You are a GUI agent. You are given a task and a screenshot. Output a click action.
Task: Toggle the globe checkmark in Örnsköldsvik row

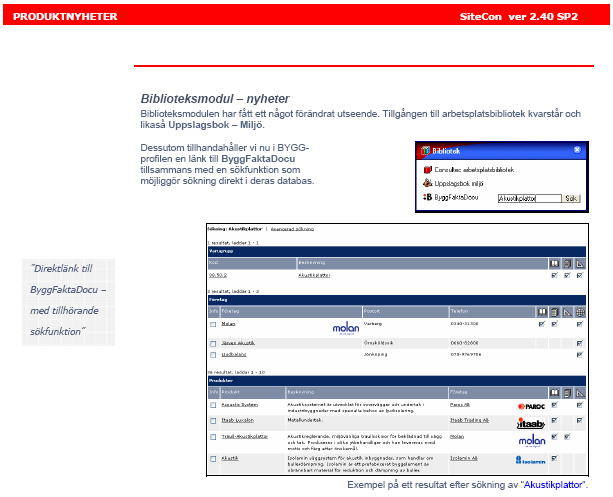(580, 343)
